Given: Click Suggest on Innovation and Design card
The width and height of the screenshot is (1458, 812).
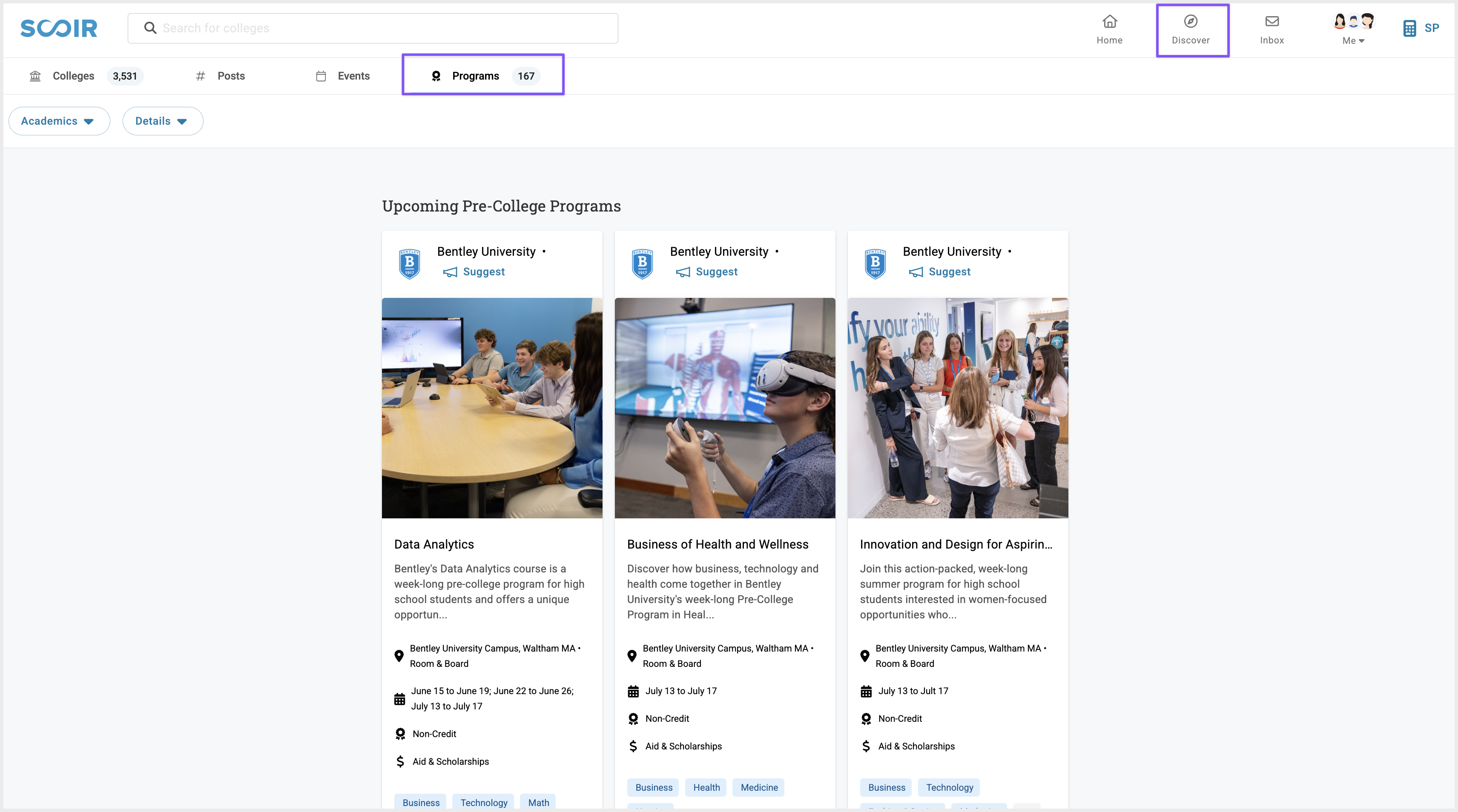Looking at the screenshot, I should pyautogui.click(x=949, y=272).
